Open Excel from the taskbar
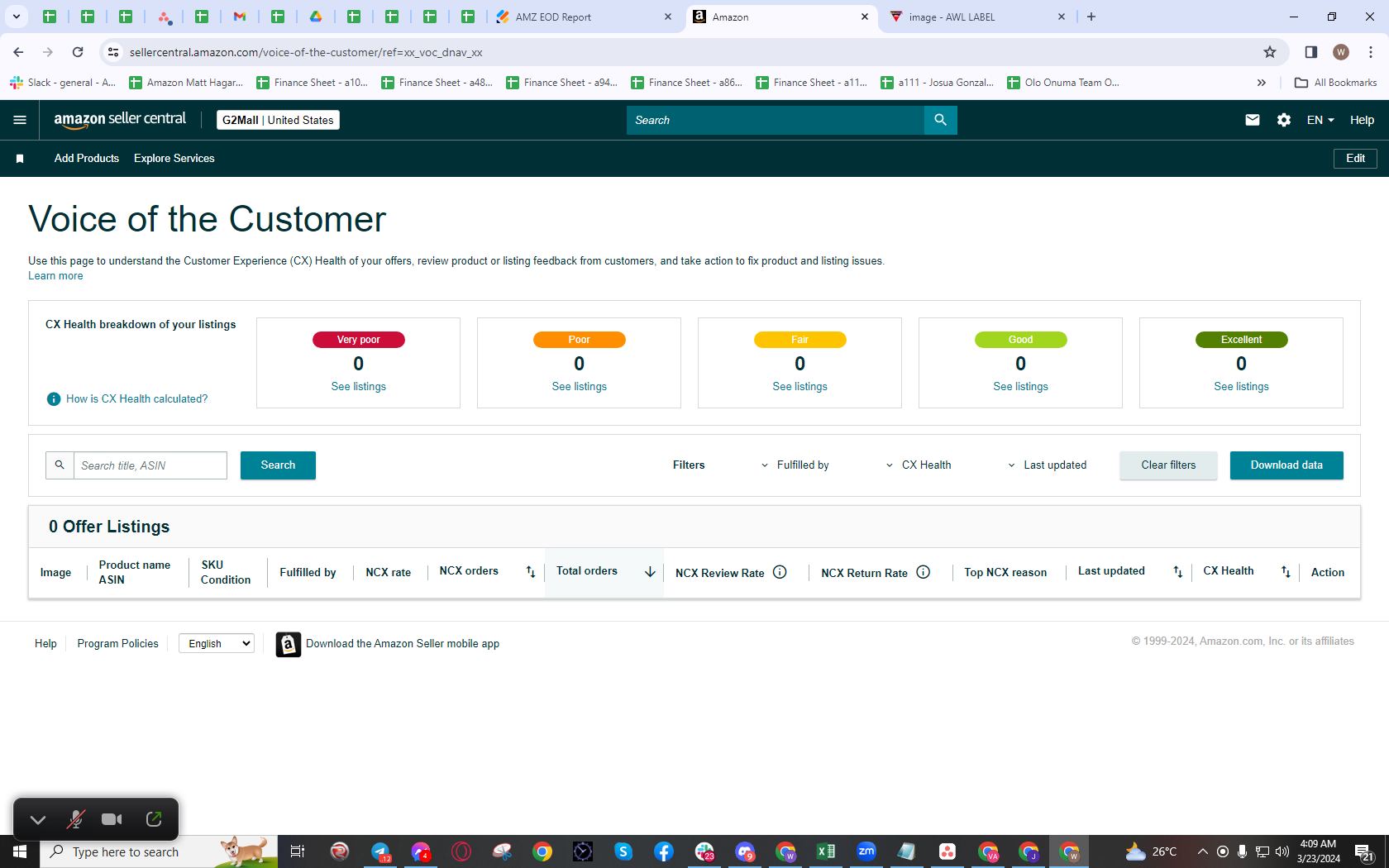 pos(825,851)
